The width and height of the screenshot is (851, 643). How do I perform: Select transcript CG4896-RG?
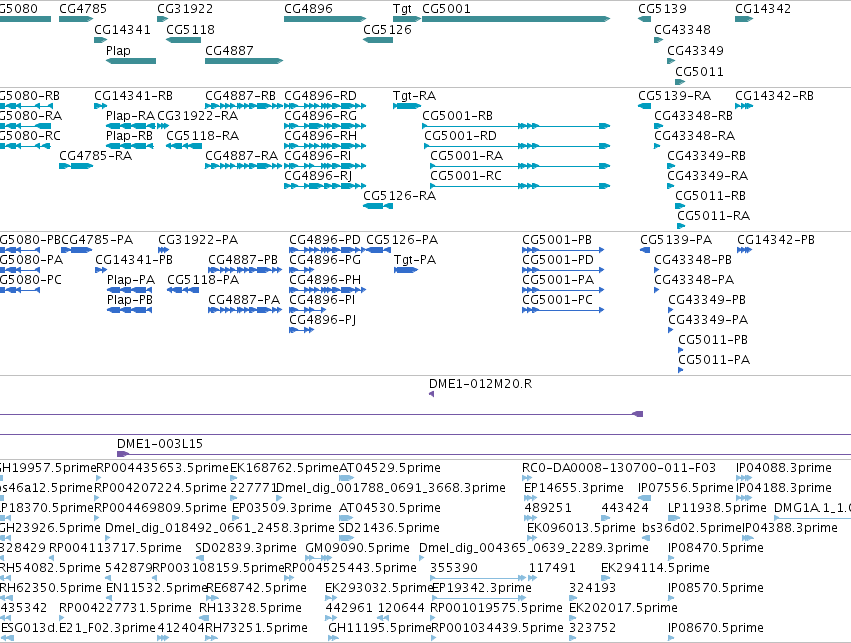pos(325,126)
